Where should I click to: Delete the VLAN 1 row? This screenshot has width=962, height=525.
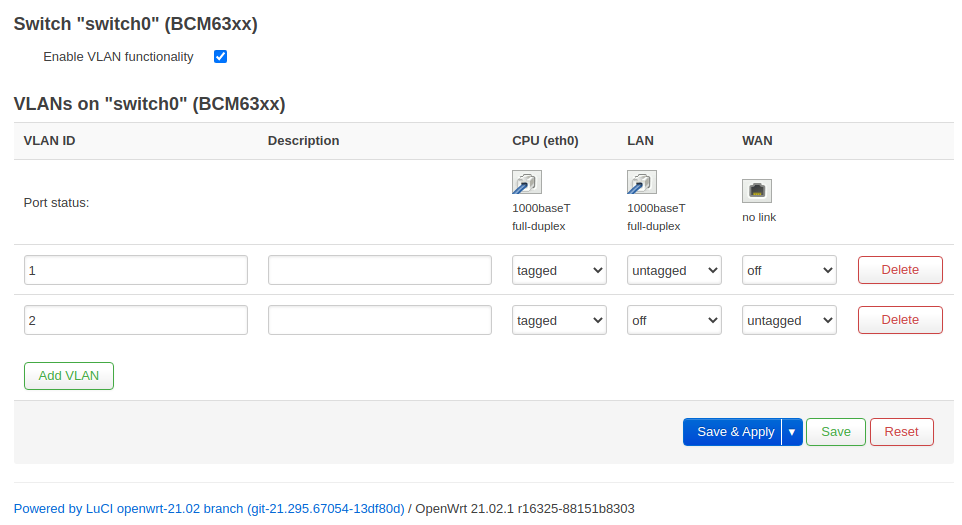tap(900, 270)
